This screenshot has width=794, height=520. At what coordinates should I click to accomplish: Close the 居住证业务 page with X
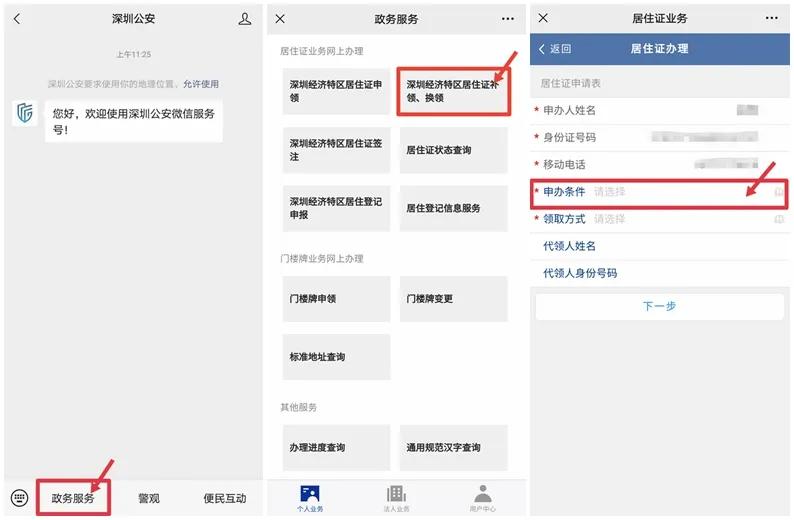(543, 18)
